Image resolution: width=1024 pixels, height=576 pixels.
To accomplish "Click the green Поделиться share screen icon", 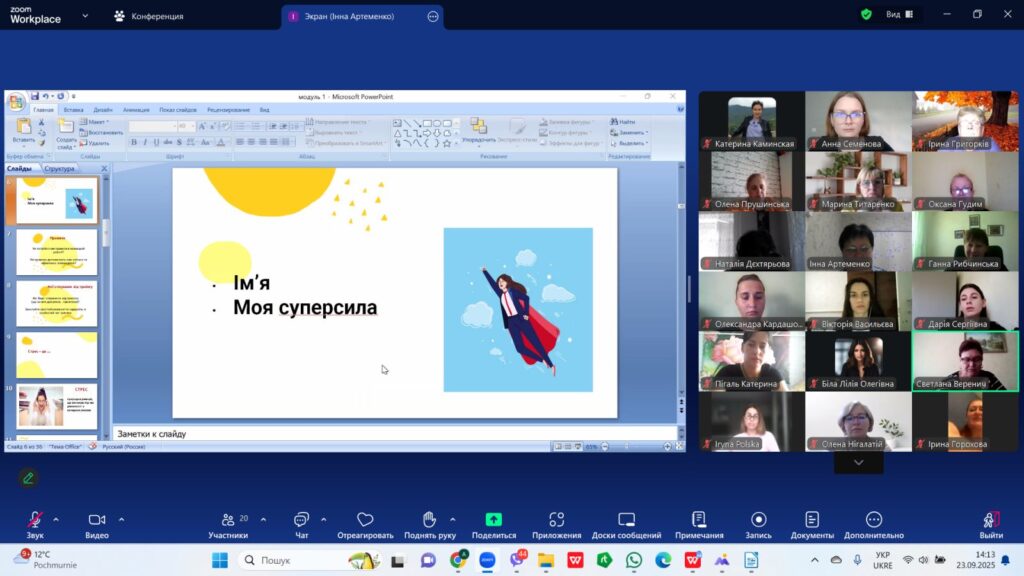I will point(493,520).
